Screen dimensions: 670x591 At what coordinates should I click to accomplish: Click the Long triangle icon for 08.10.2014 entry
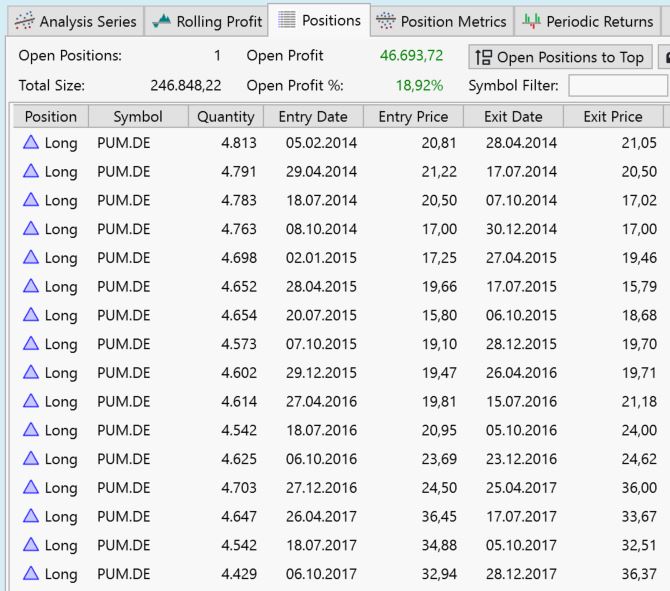coord(29,229)
